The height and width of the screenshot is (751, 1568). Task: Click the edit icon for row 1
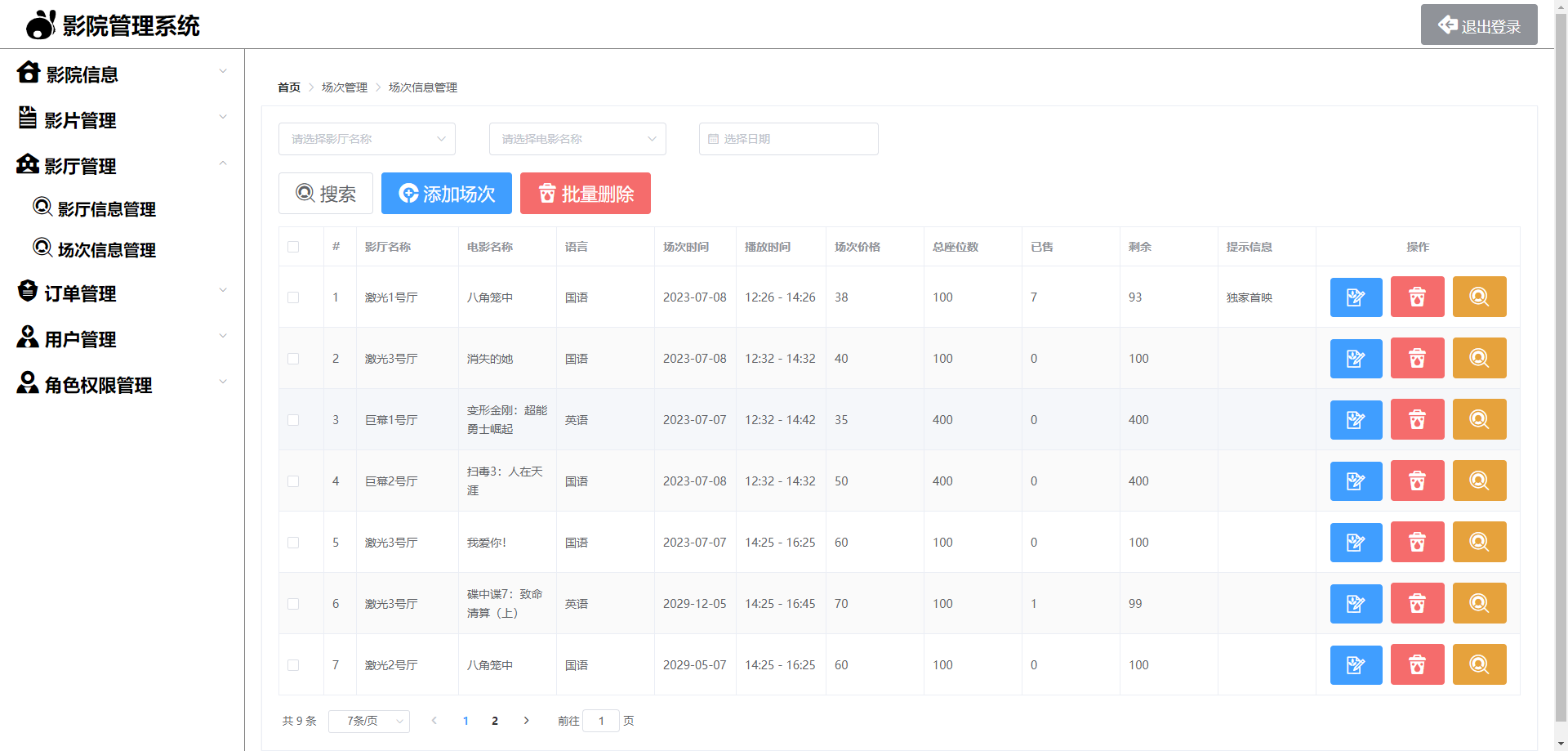click(1356, 297)
